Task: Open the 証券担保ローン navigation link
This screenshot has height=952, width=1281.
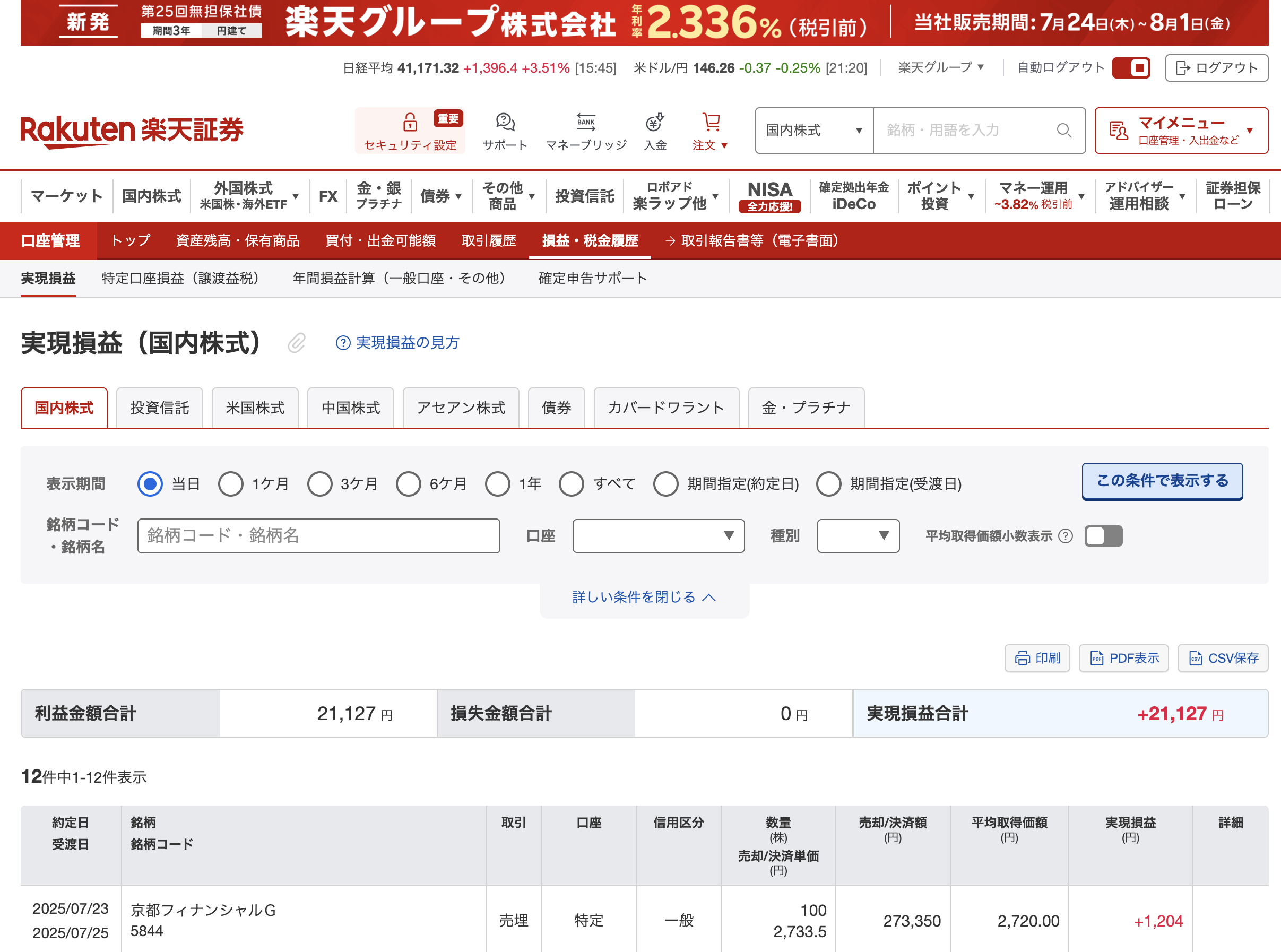Action: click(1233, 196)
